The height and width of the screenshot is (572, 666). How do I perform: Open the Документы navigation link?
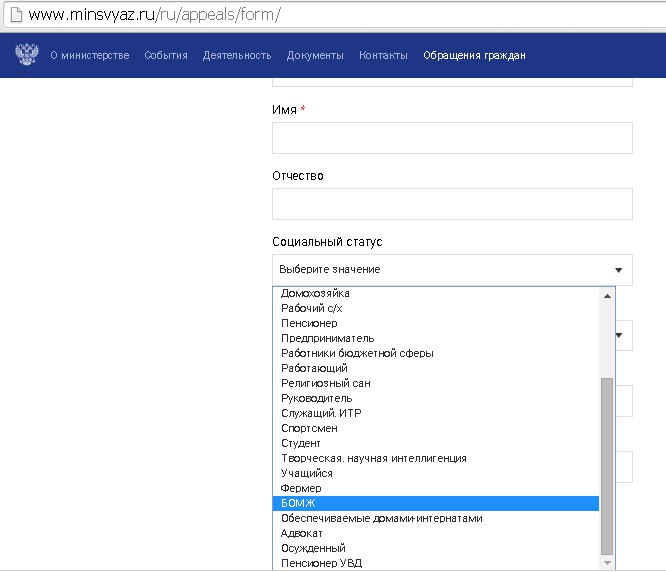[x=314, y=55]
